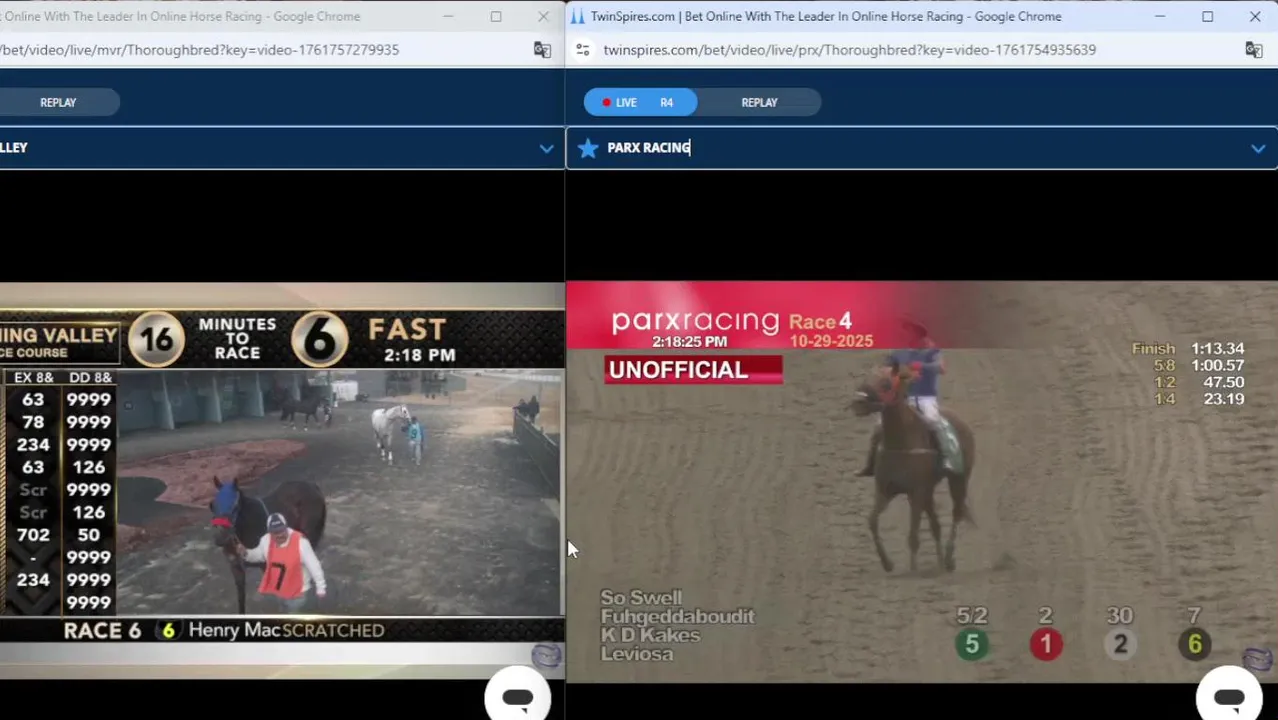Click the Parx Racing favorite star icon
Viewport: 1278px width, 720px height.
(x=588, y=148)
